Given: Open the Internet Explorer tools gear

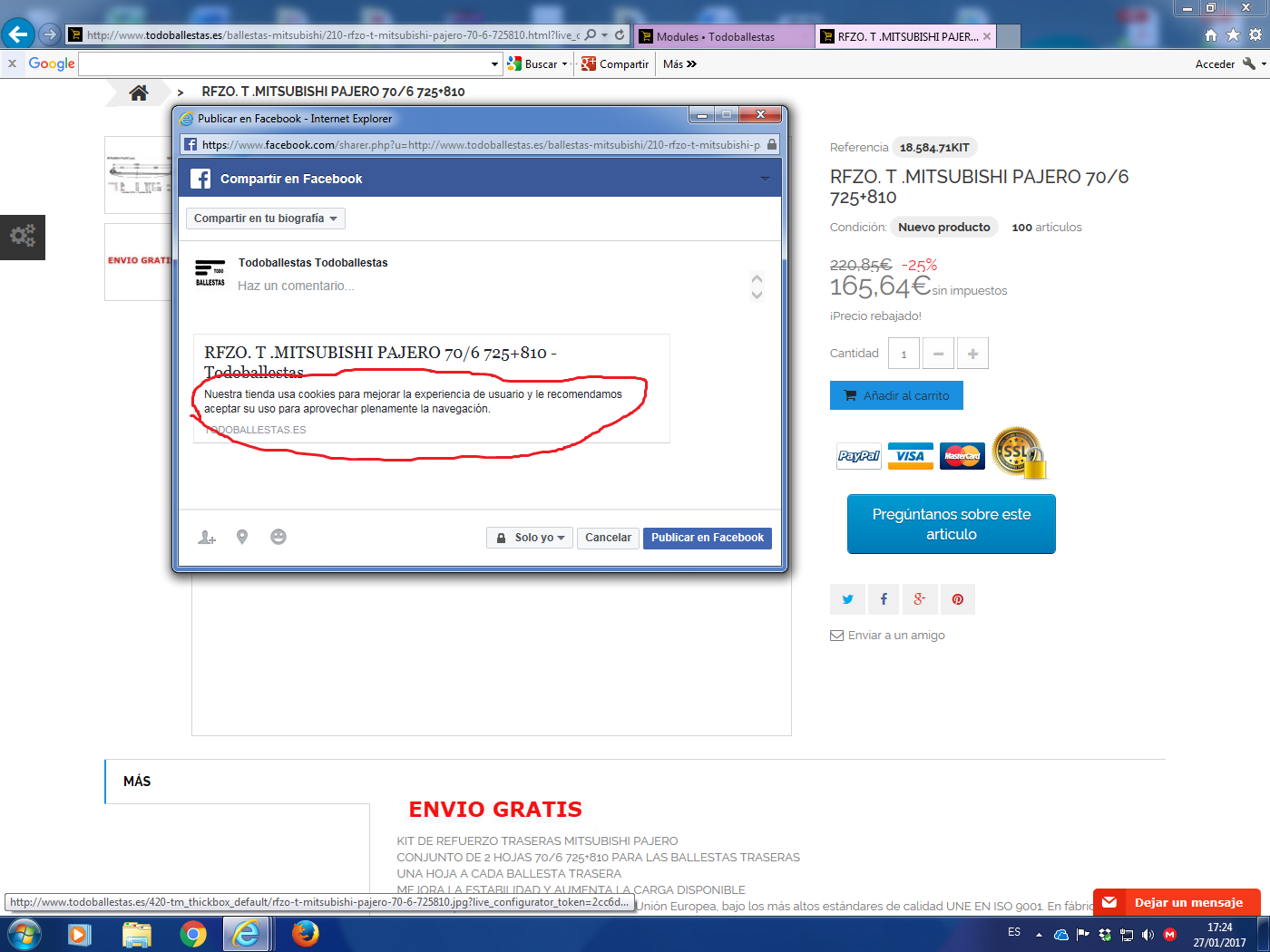Looking at the screenshot, I should coord(1255,34).
